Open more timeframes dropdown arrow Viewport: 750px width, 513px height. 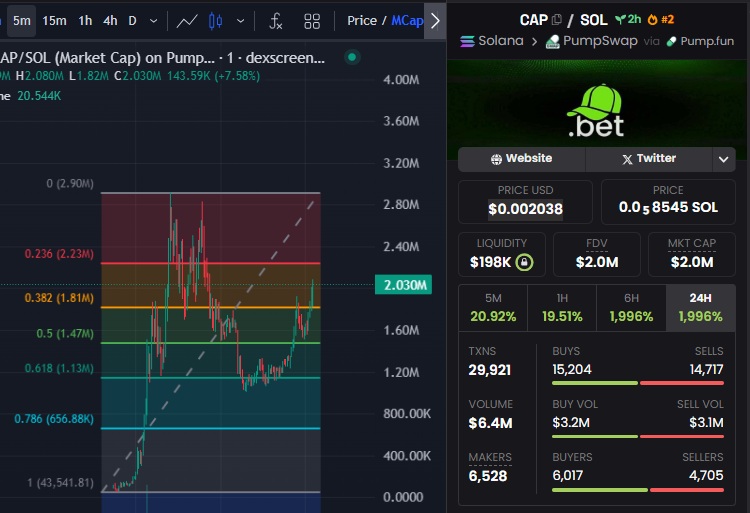point(154,21)
